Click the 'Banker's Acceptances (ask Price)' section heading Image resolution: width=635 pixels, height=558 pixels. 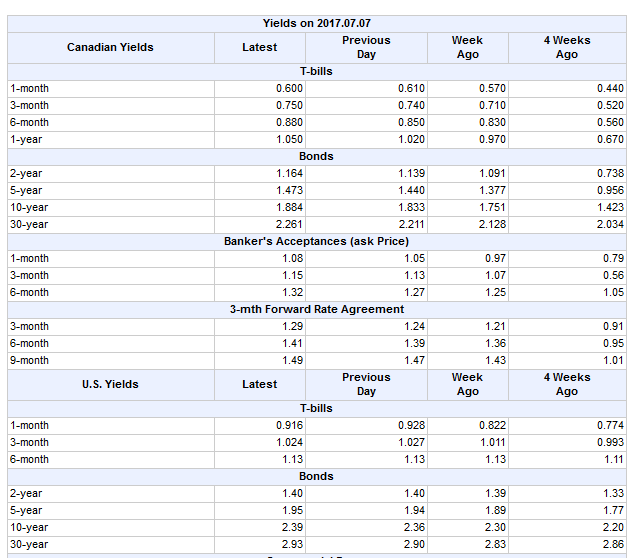coord(316,241)
